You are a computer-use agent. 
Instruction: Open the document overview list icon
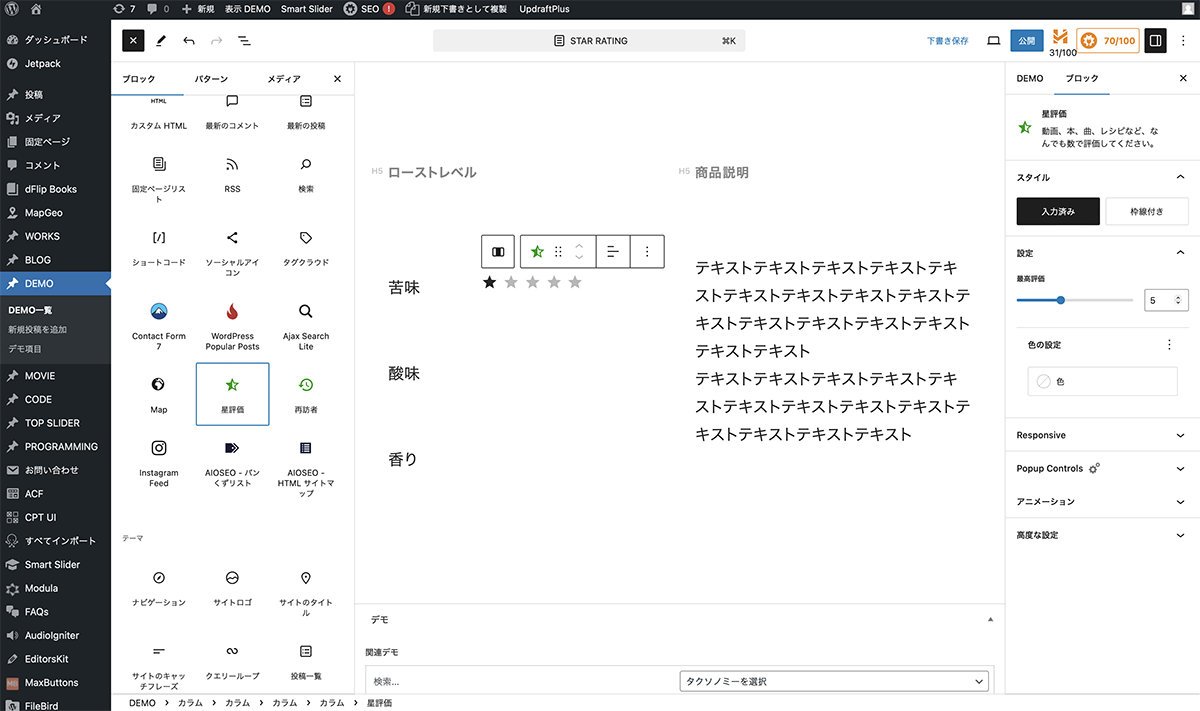[244, 41]
